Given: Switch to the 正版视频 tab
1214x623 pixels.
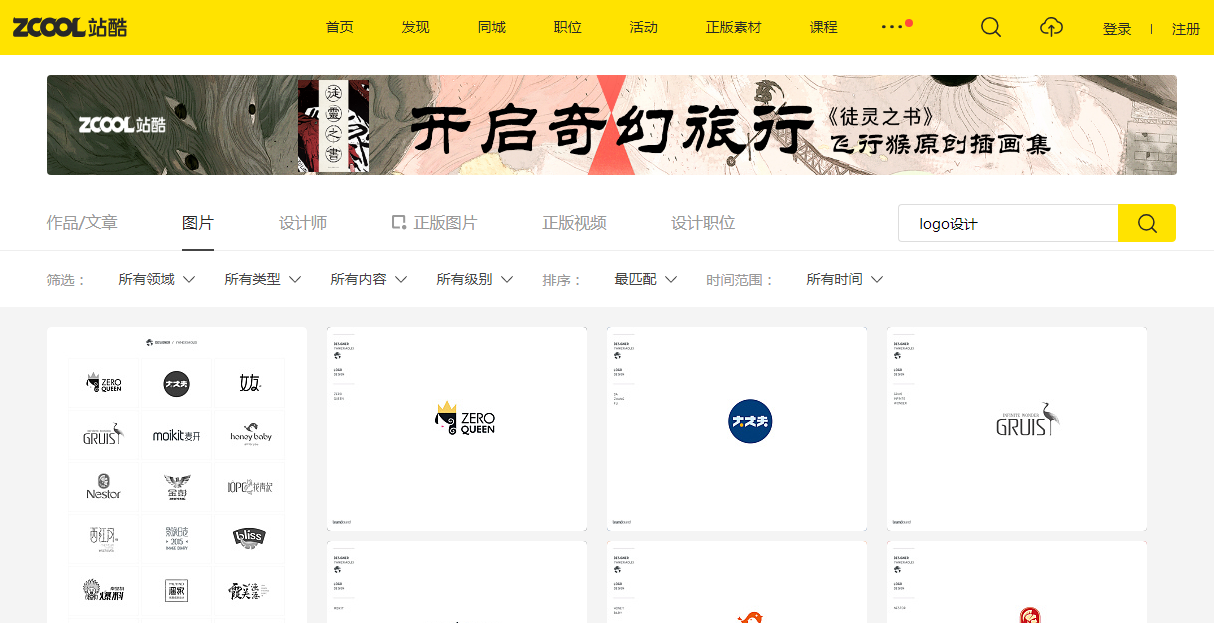Looking at the screenshot, I should click(575, 222).
